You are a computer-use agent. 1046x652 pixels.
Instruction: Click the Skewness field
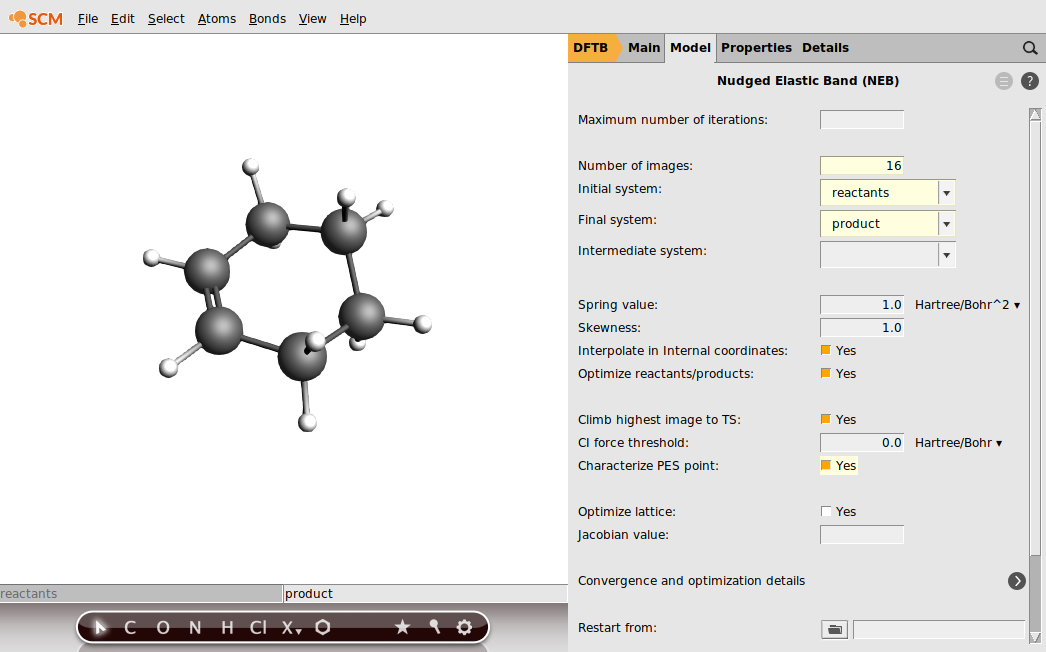862,328
